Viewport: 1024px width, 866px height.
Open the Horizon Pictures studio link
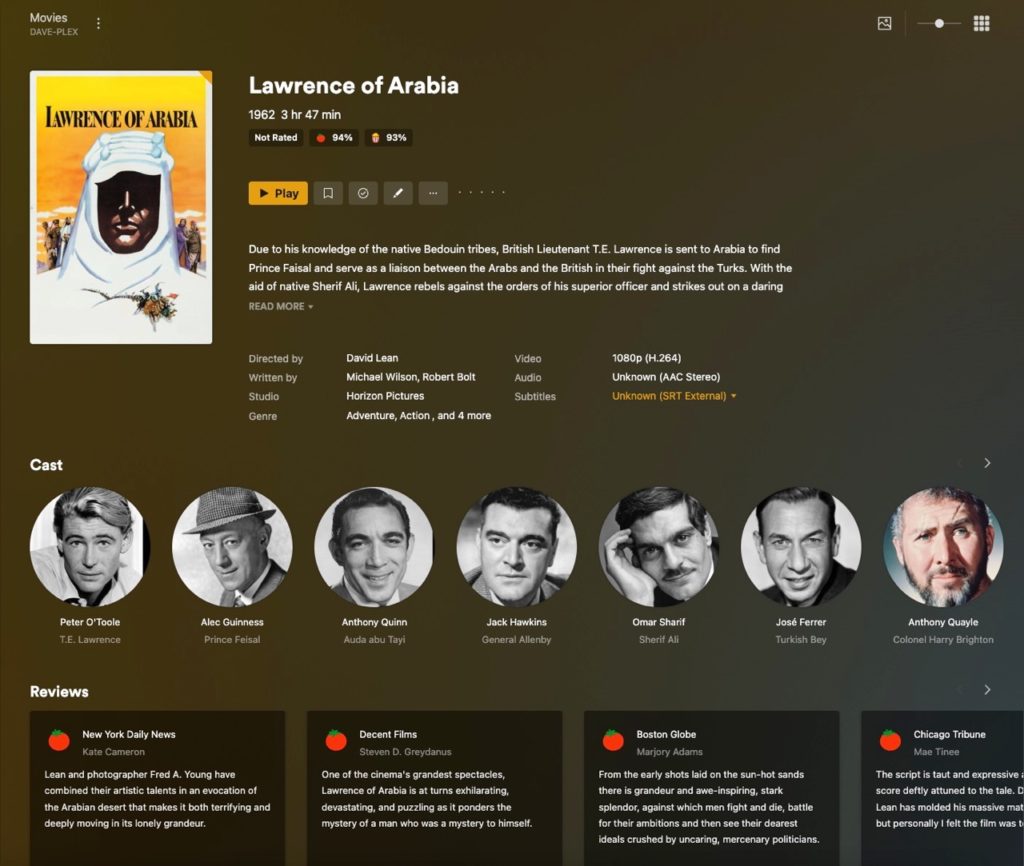coord(385,396)
